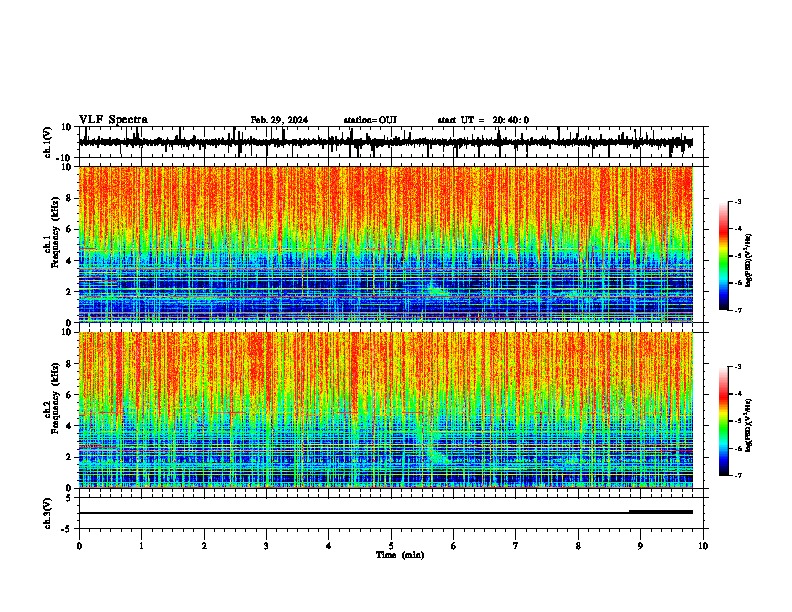Viewport: 792px width, 612px height.
Task: Click the "9" label on the time axis
Action: tap(640, 546)
